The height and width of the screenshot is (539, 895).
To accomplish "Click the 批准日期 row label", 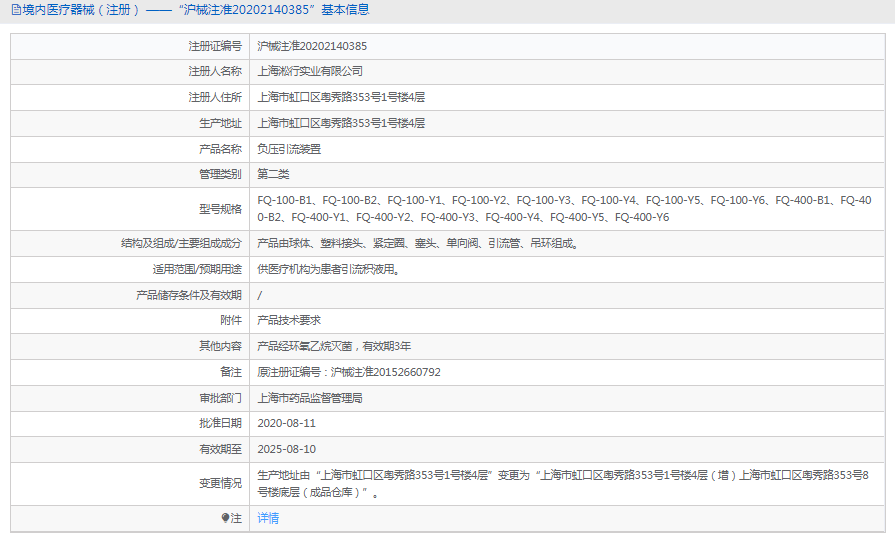I will pos(220,423).
